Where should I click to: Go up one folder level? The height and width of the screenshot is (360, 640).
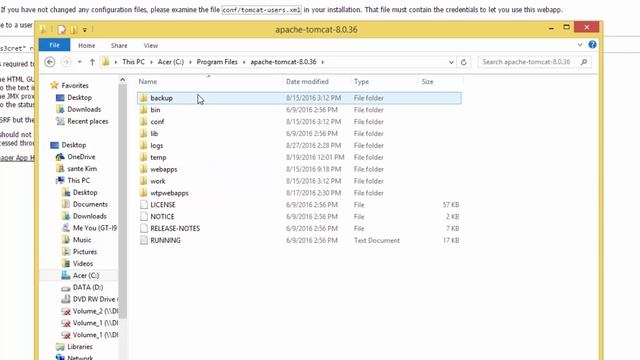(x=92, y=62)
